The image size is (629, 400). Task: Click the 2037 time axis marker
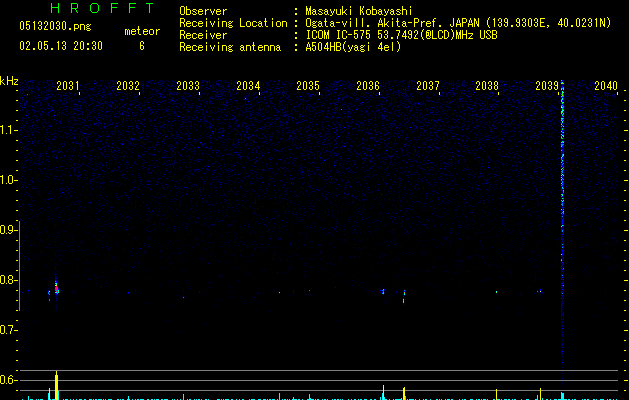(x=428, y=86)
